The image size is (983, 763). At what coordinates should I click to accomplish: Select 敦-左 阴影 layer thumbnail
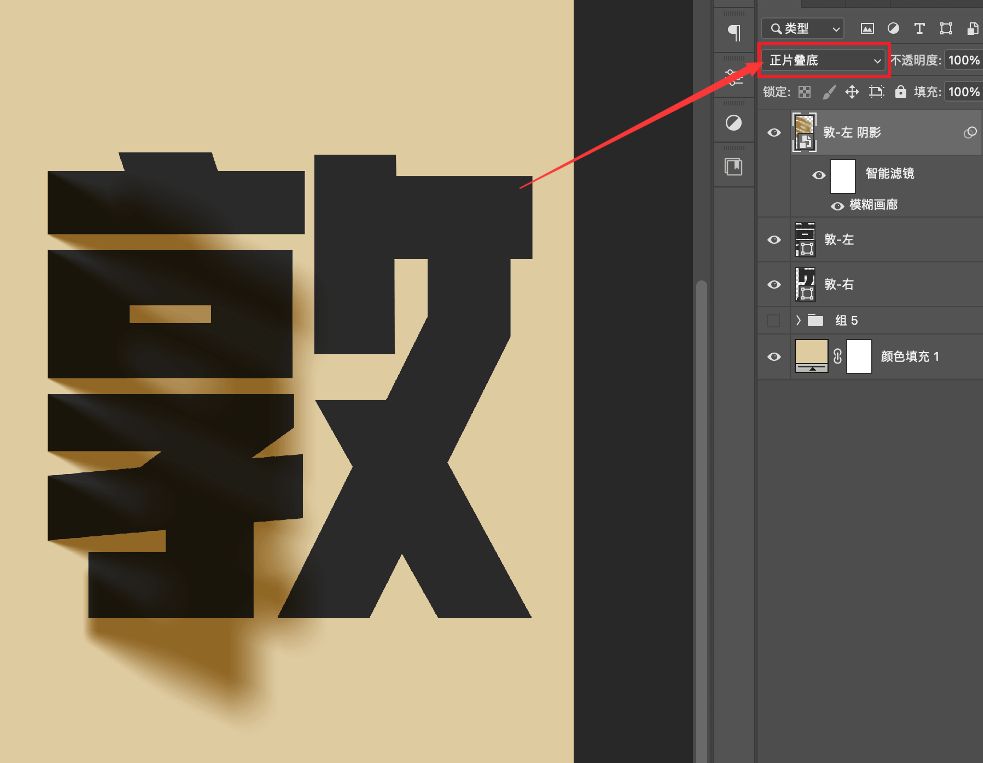[804, 132]
